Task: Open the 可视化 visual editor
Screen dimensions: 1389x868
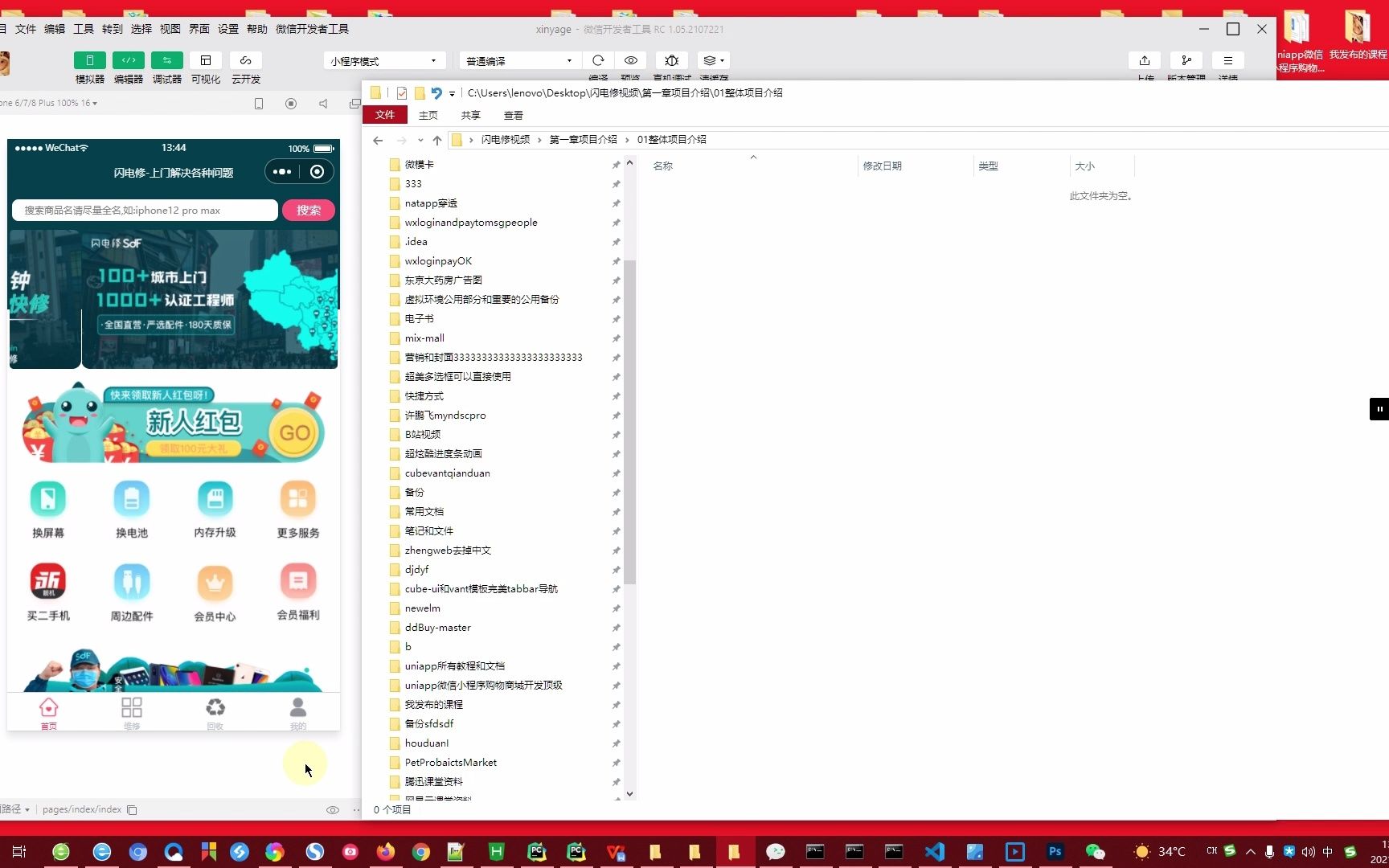Action: 206,60
